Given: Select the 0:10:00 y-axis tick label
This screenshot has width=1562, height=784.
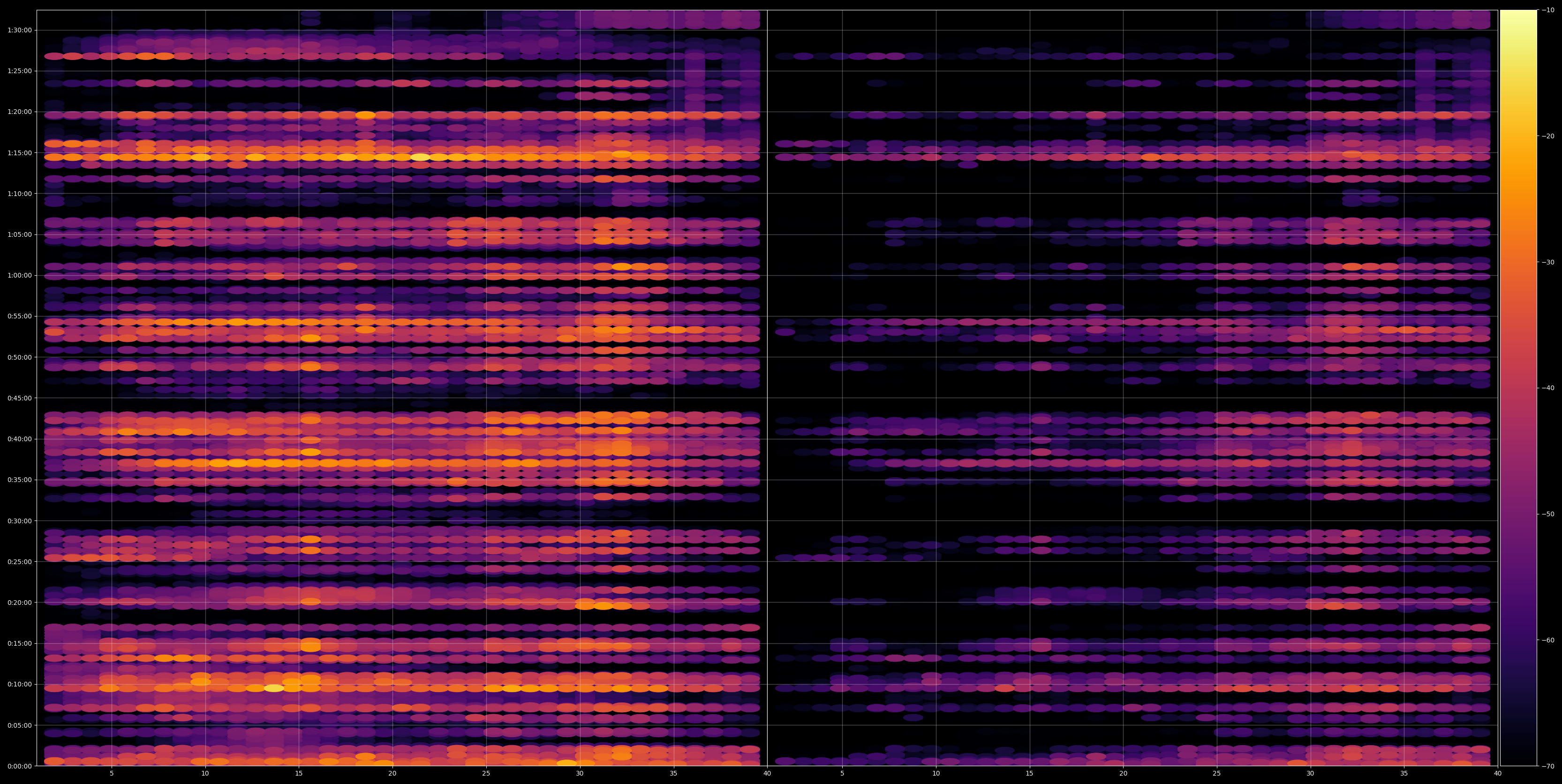Looking at the screenshot, I should point(19,684).
